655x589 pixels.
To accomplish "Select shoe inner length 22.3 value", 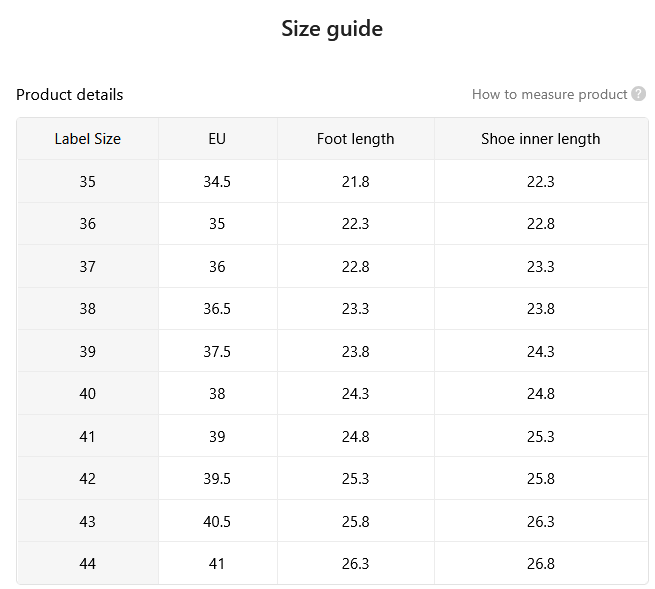I will (x=541, y=182).
